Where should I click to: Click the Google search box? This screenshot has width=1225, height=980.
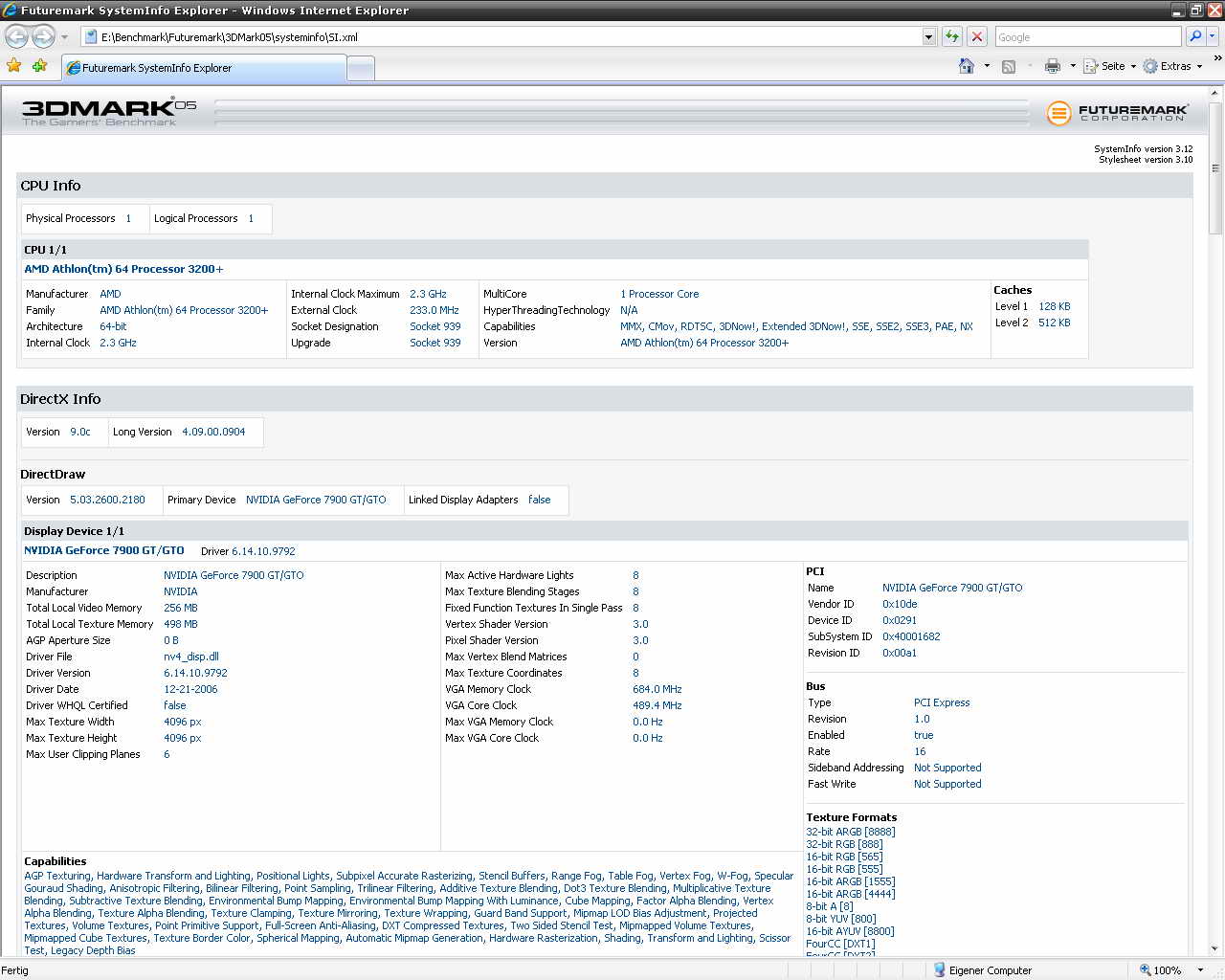pyautogui.click(x=1088, y=37)
